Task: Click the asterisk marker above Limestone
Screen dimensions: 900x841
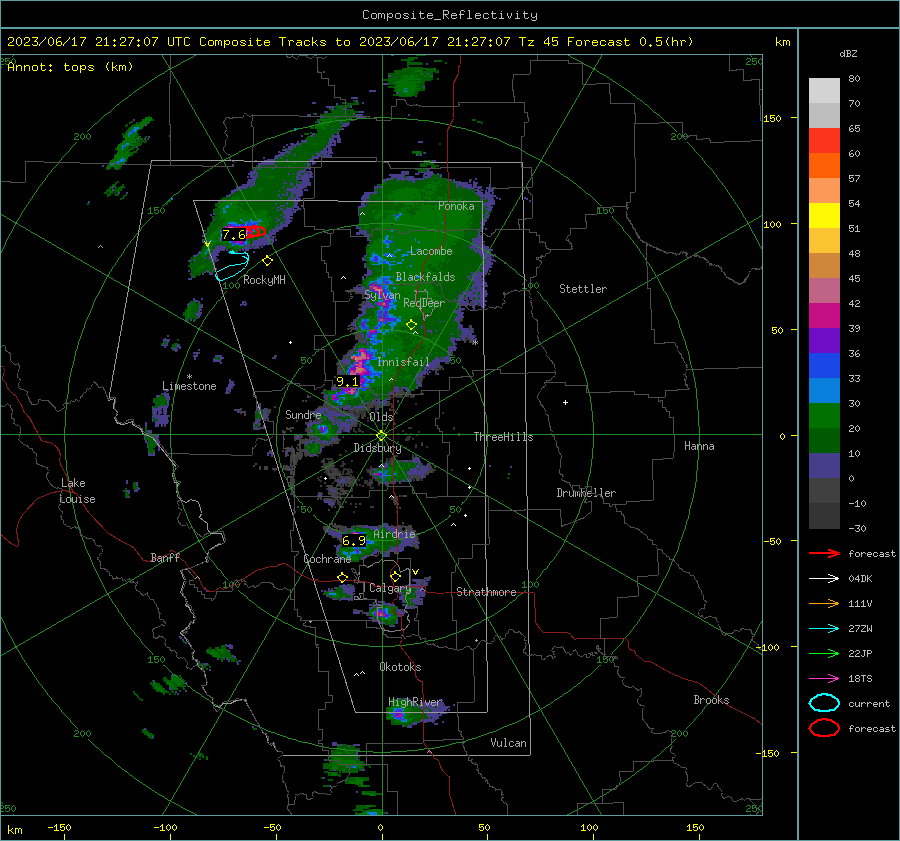Action: coord(189,377)
